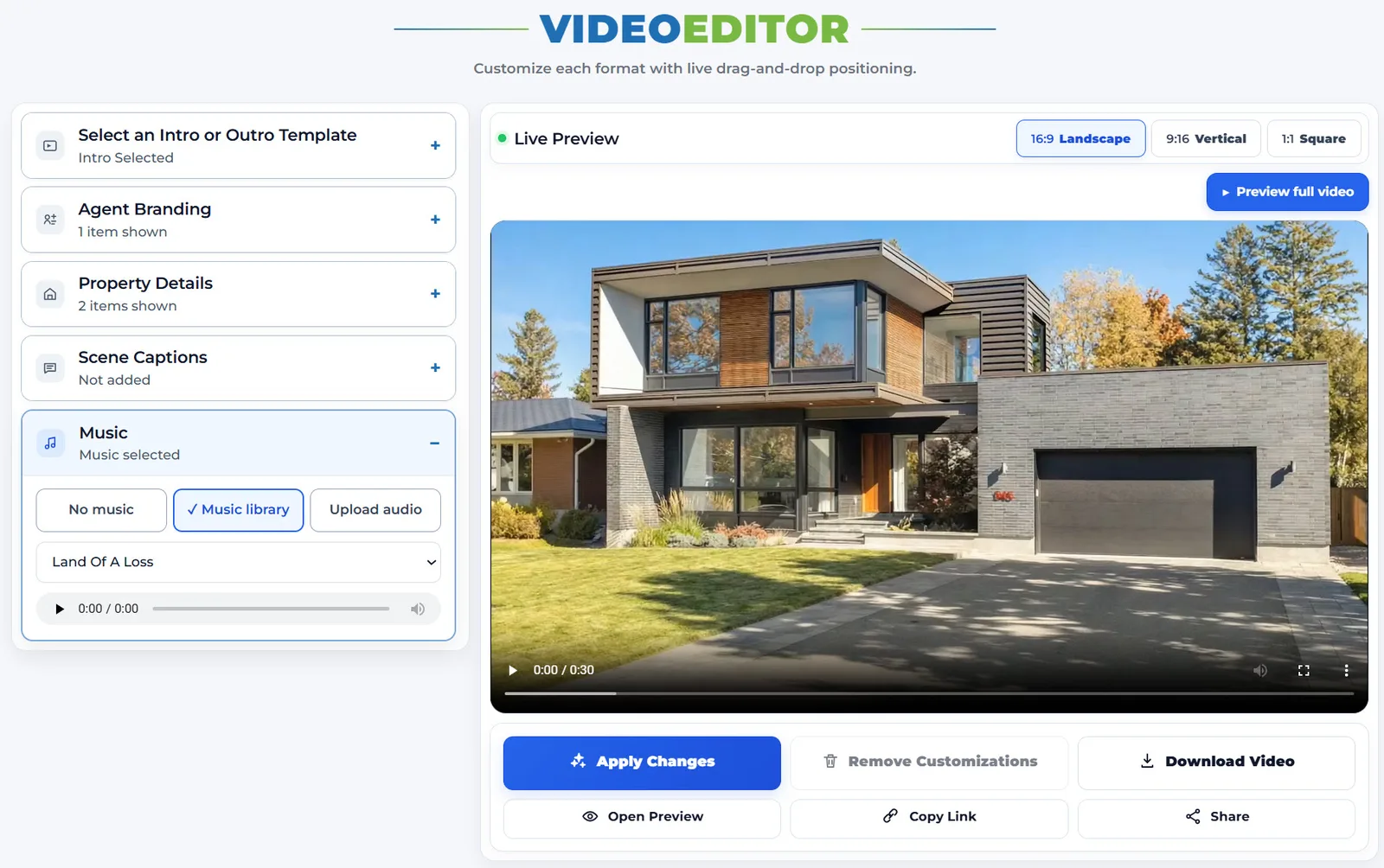This screenshot has height=868, width=1384.
Task: Open the Land Of A Loss track dropdown
Action: (238, 562)
